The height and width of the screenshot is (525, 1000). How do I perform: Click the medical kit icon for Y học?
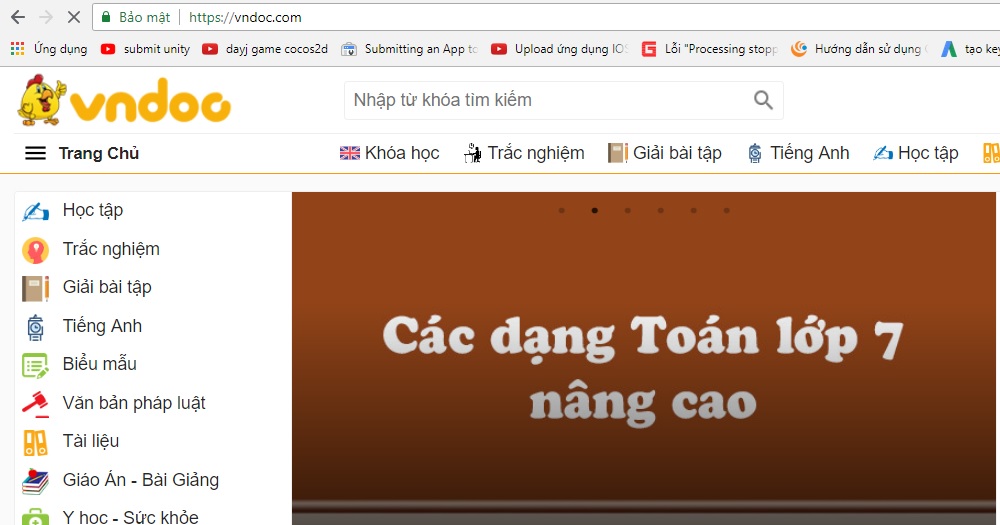coord(35,517)
